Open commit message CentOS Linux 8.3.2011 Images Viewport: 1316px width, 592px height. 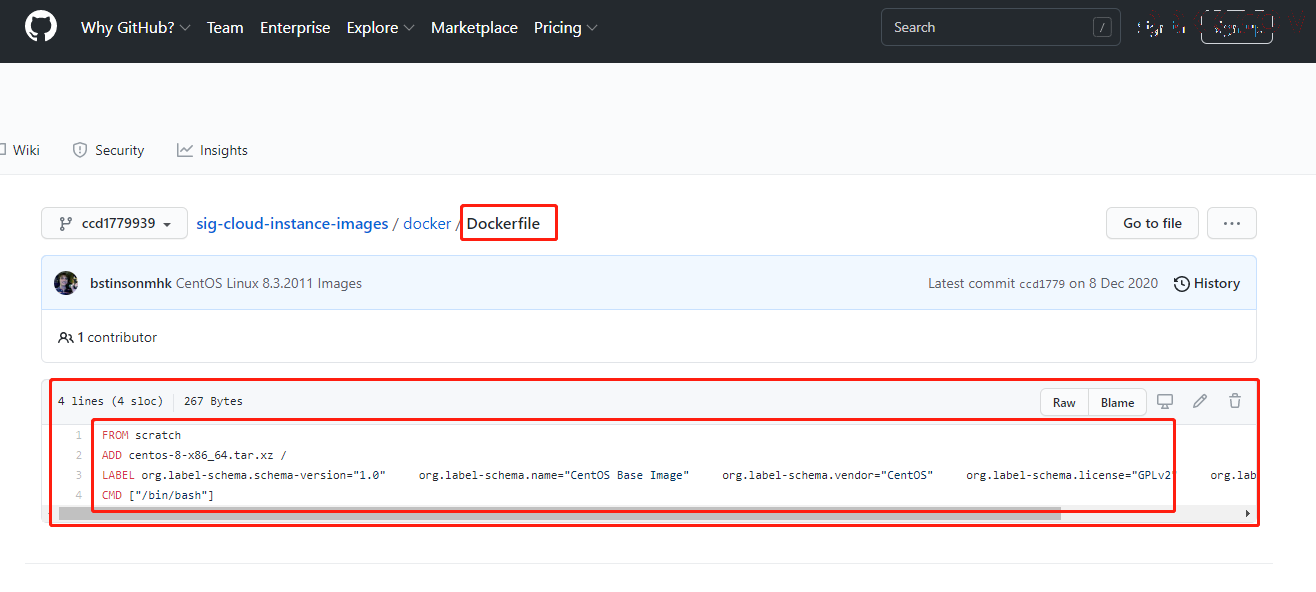(x=269, y=283)
